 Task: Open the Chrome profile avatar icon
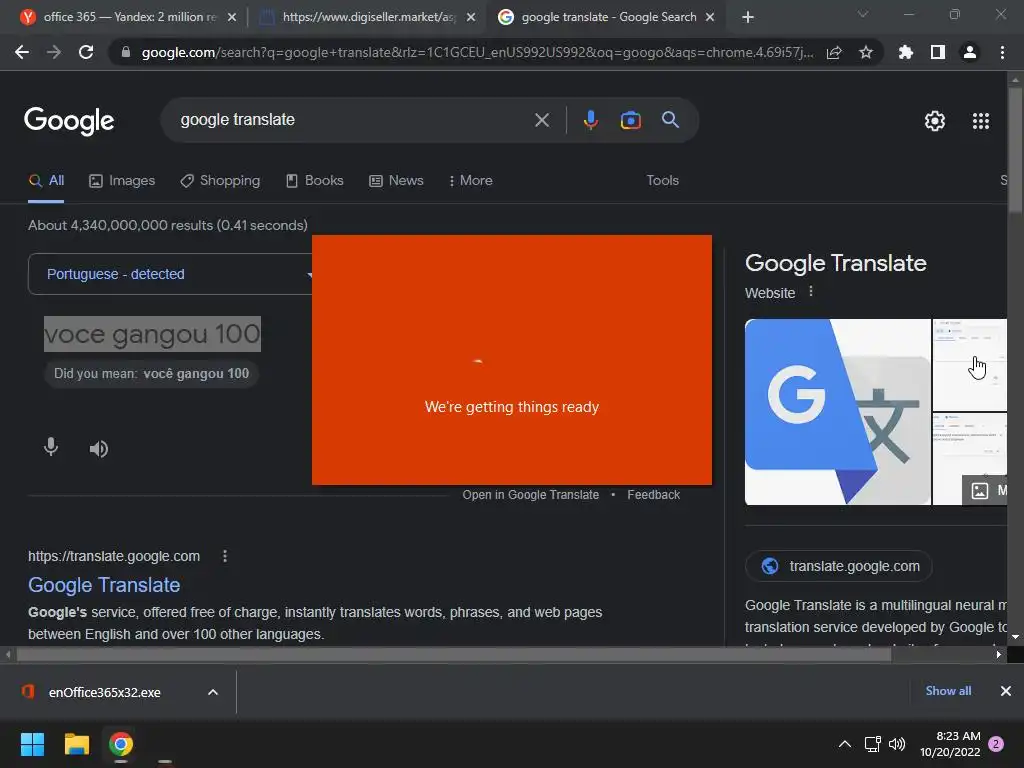click(x=970, y=52)
